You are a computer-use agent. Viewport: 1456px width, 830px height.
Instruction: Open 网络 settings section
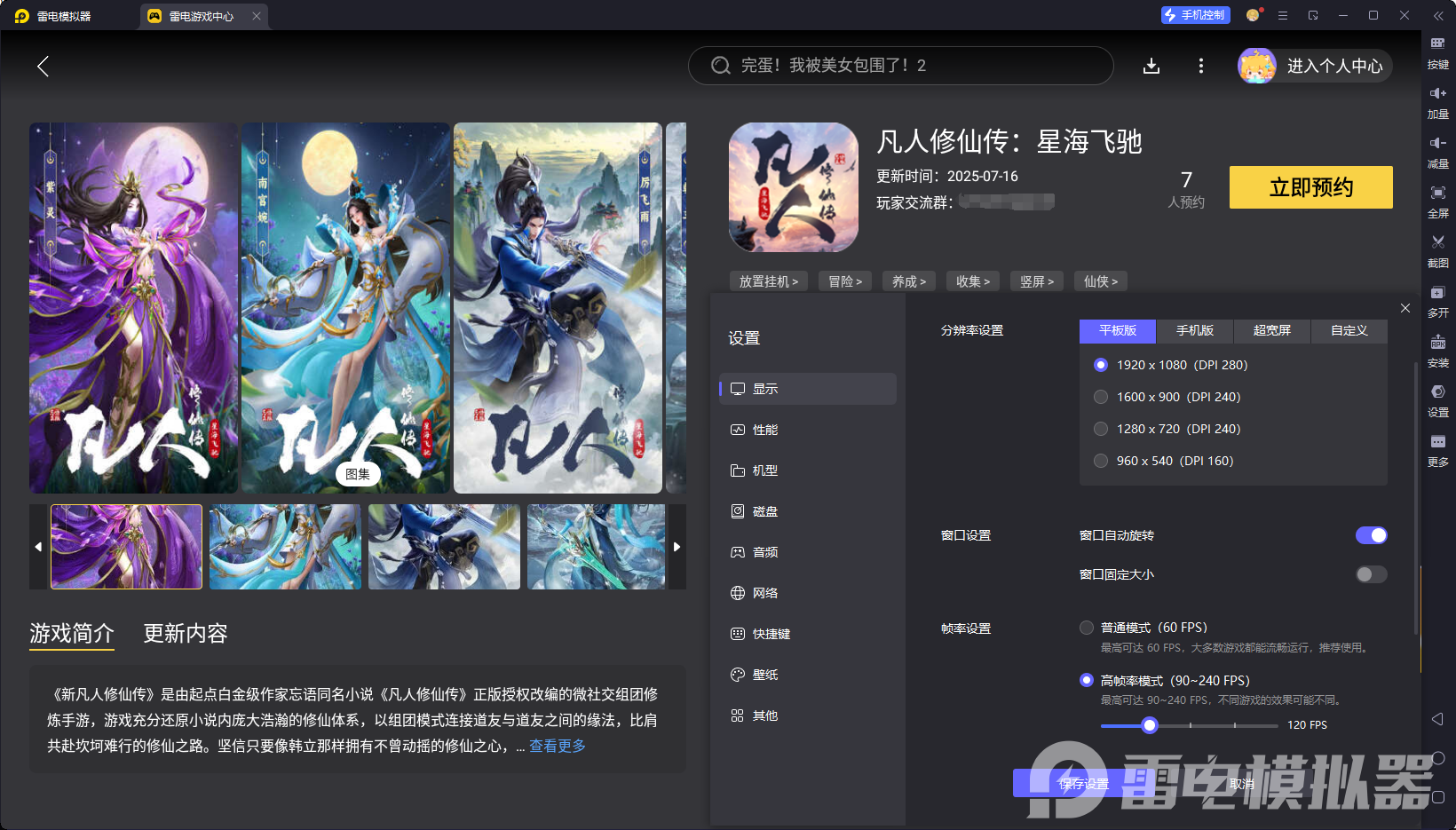coord(808,593)
